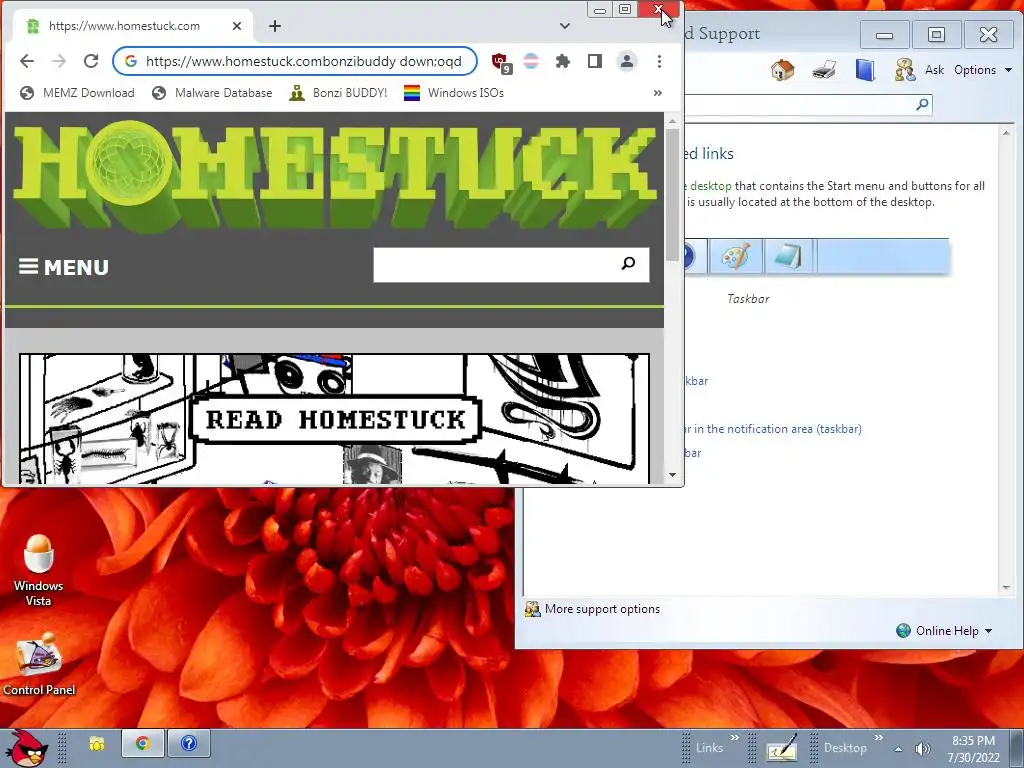Click the taskbar illustration image in Help
The image size is (1024, 768).
(816, 256)
